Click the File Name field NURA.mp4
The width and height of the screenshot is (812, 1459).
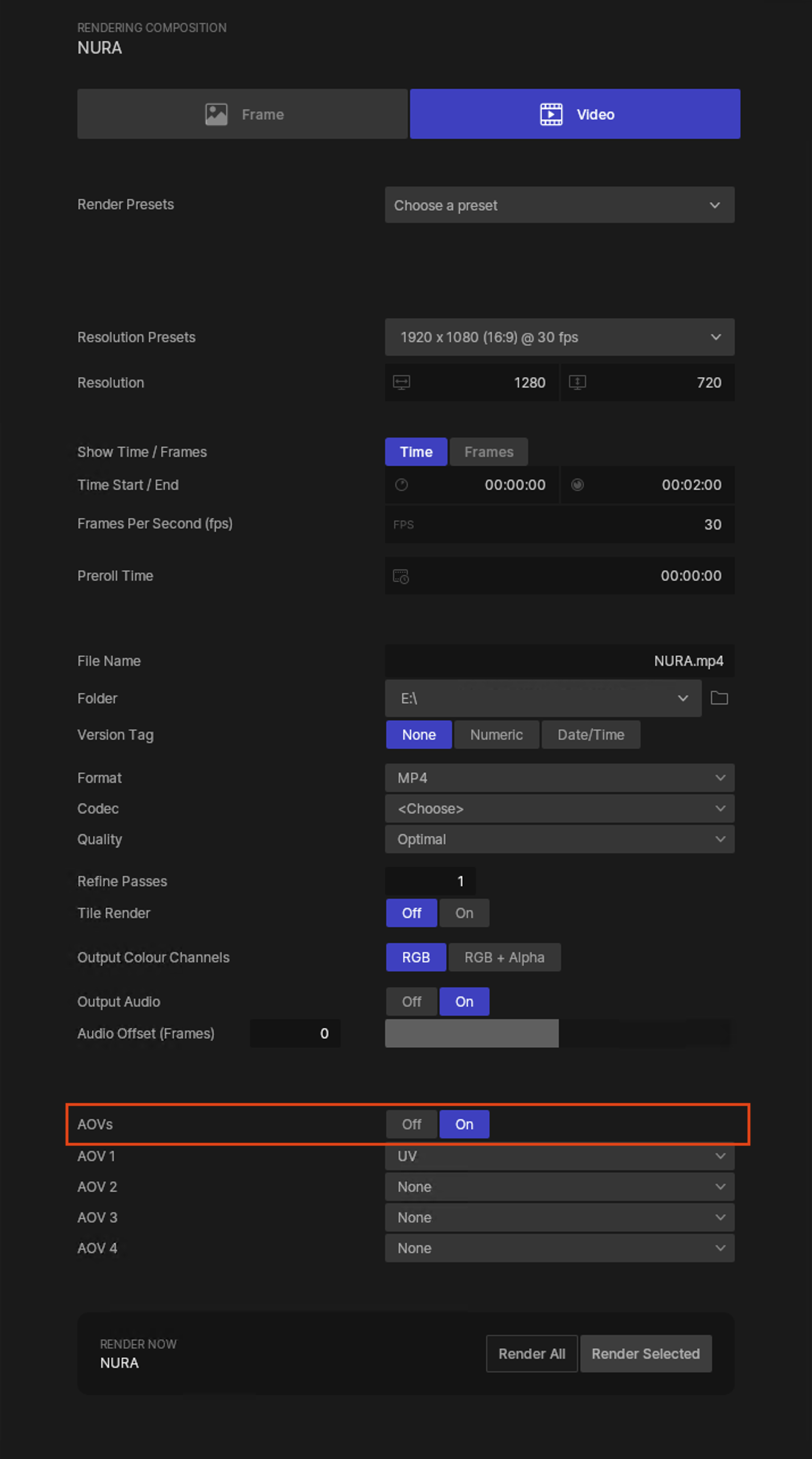pyautogui.click(x=559, y=661)
